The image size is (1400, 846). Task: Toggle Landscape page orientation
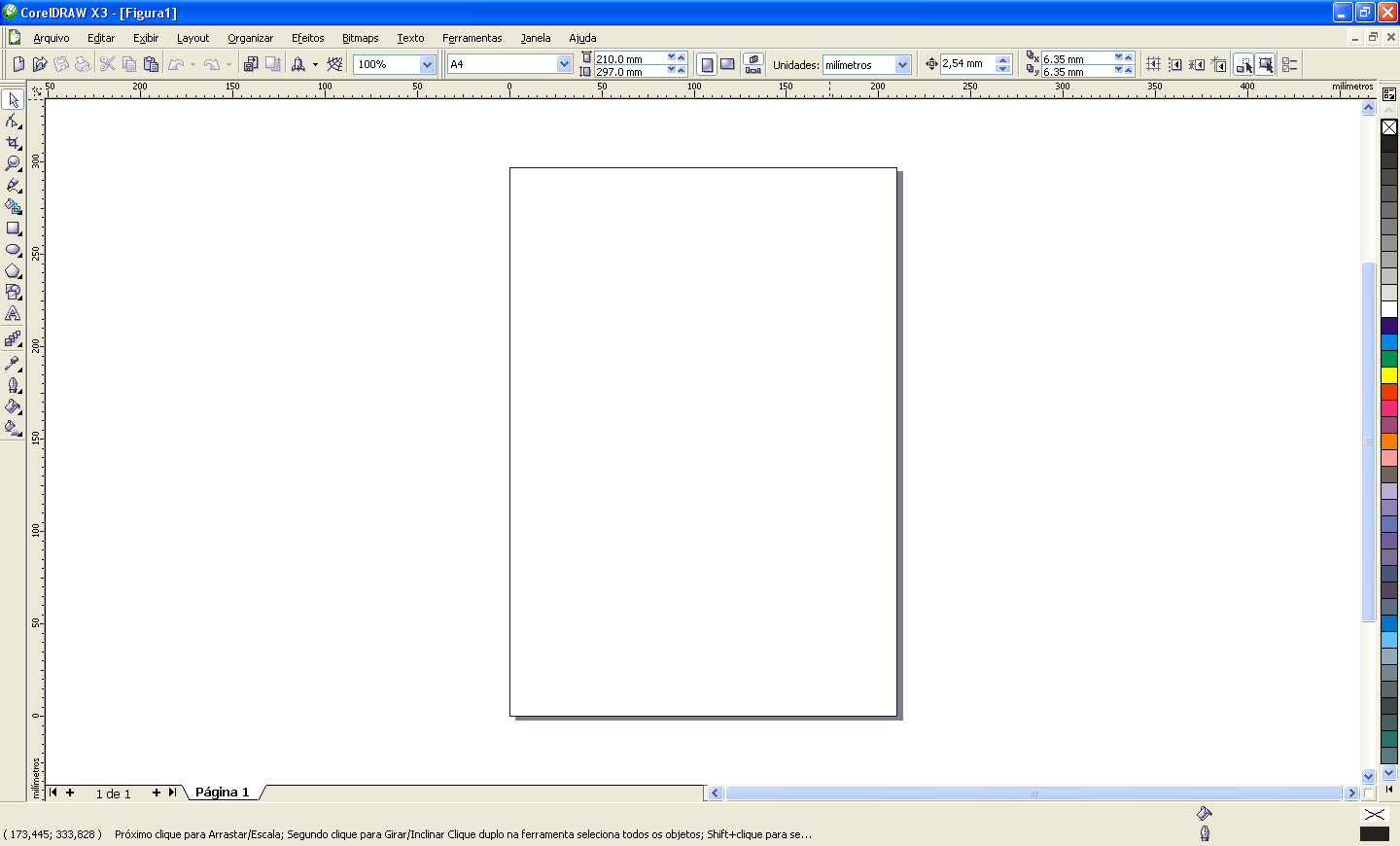click(727, 64)
